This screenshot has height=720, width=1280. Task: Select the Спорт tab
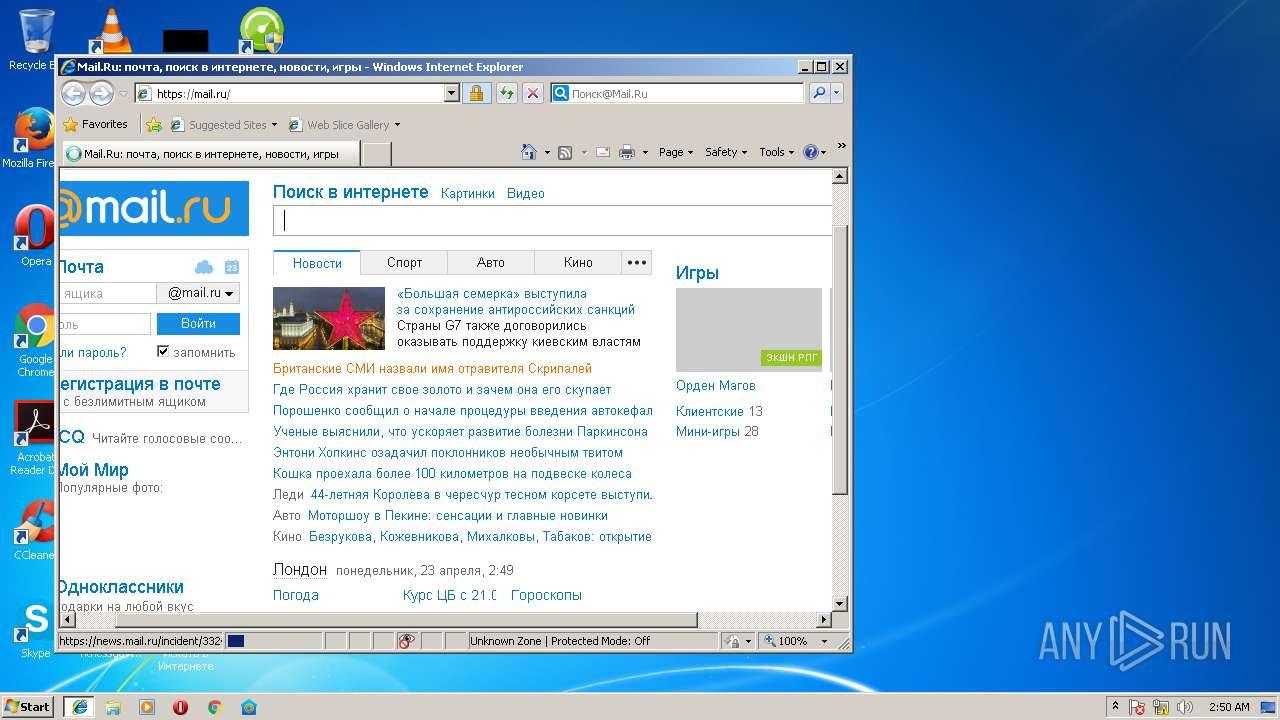pyautogui.click(x=404, y=262)
